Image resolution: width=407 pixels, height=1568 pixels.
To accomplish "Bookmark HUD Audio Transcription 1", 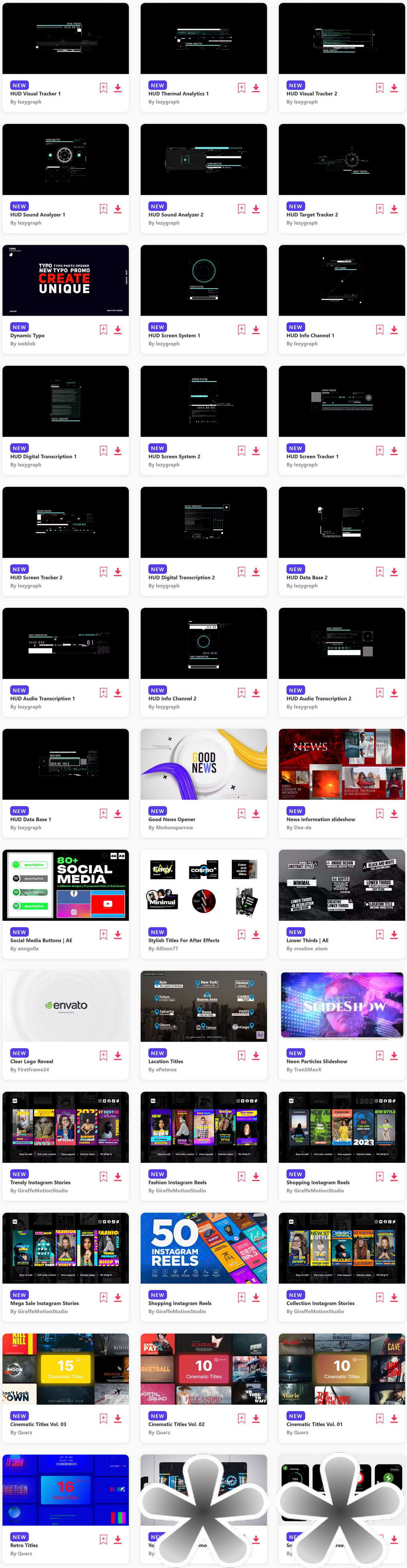I will pyautogui.click(x=104, y=693).
